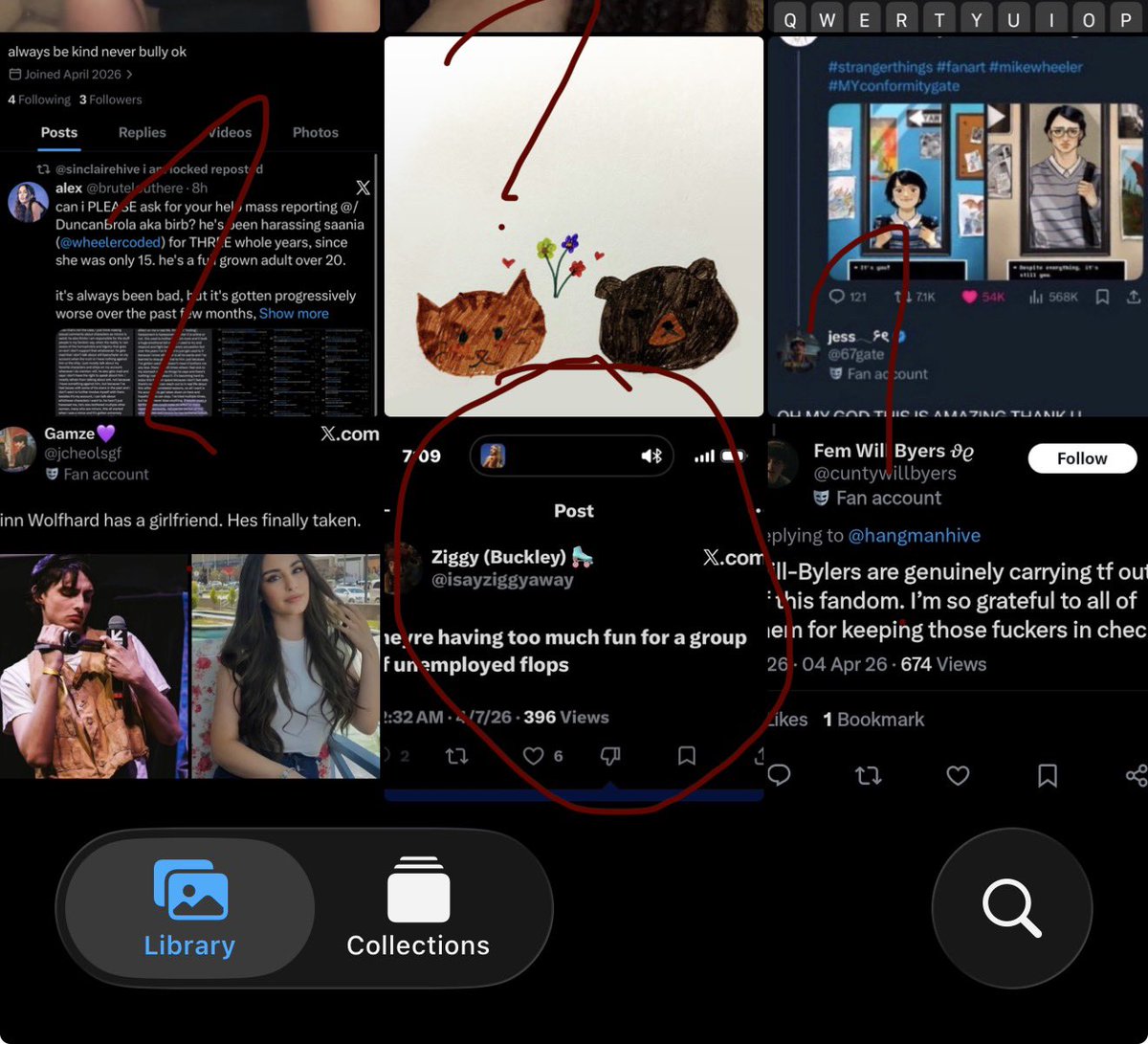The width and height of the screenshot is (1148, 1044).
Task: Click the retweet icon under Ziggy's post
Action: tap(457, 755)
